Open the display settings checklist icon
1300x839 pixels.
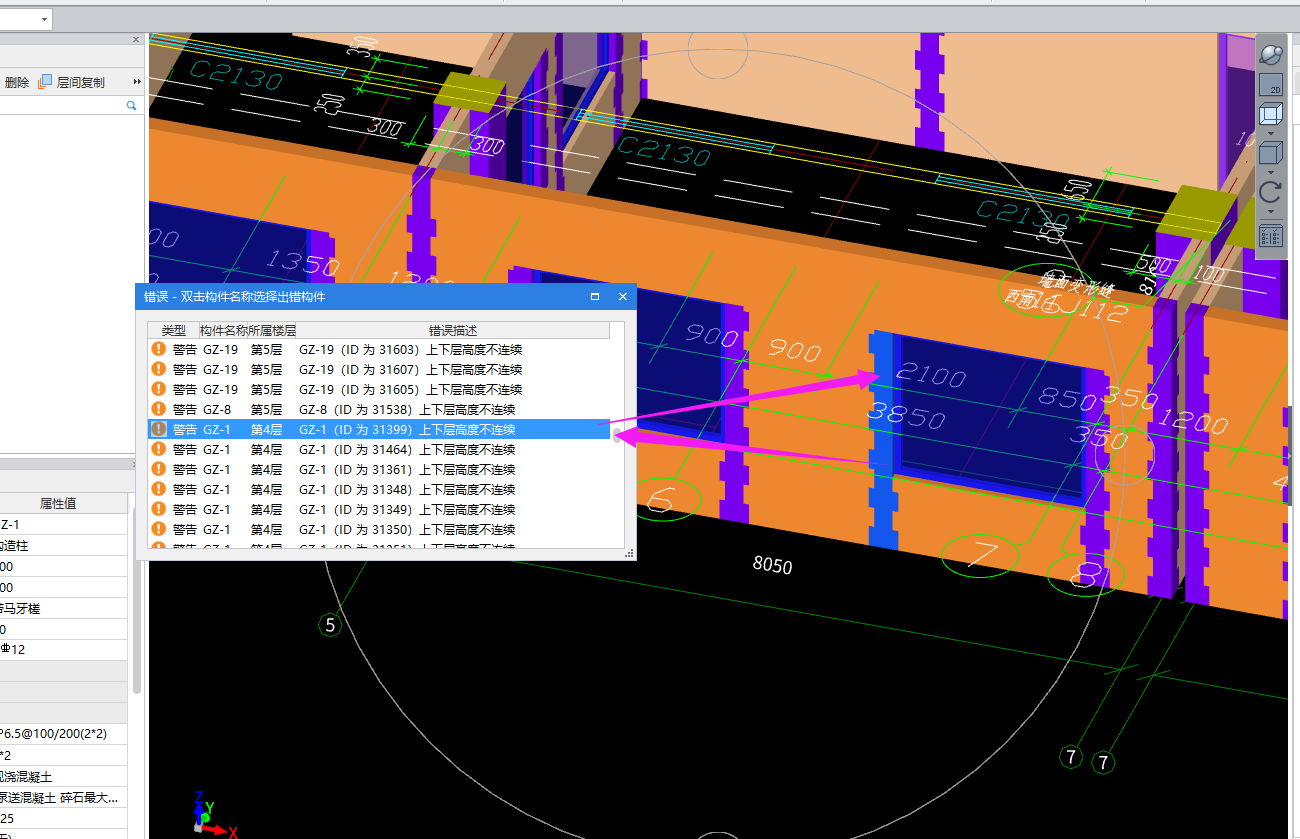point(1270,236)
